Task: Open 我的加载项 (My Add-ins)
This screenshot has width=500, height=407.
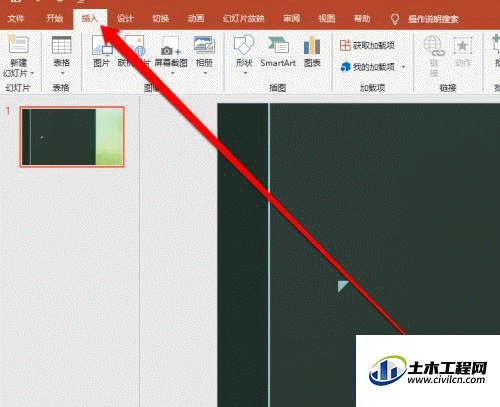Action: pos(368,67)
